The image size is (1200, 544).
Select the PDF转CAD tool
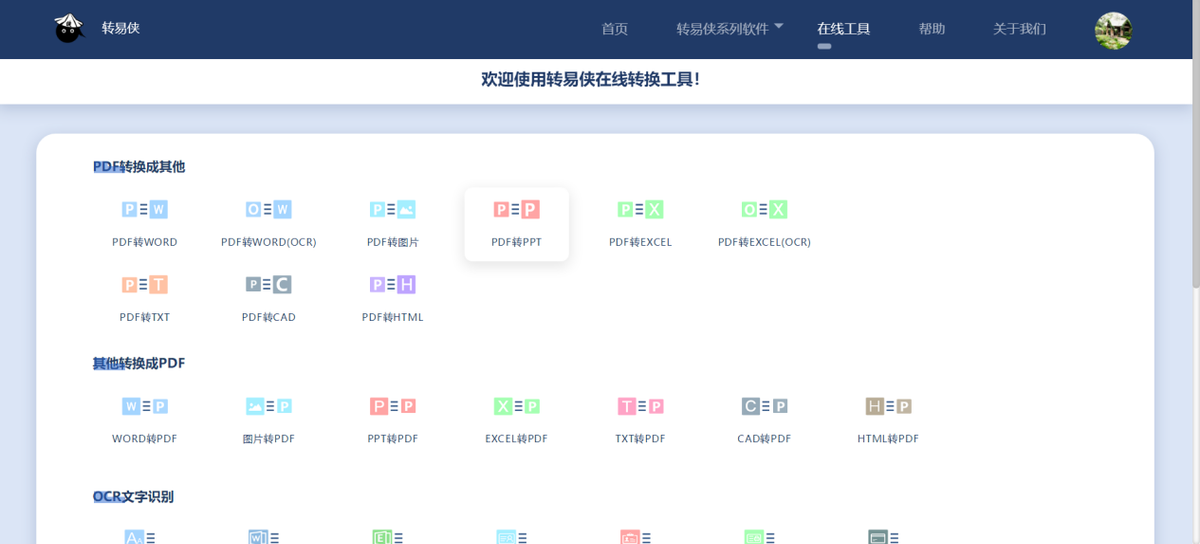pos(269,299)
